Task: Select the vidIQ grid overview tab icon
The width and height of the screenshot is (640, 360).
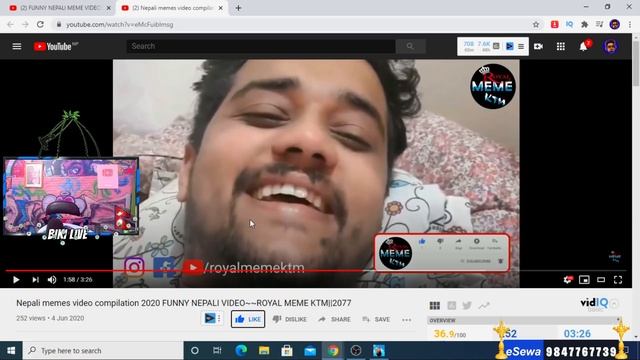Action: (435, 305)
